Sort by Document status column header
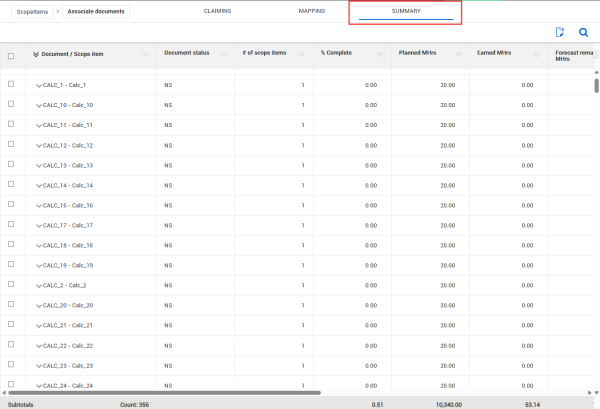This screenshot has width=600, height=409. click(x=187, y=53)
